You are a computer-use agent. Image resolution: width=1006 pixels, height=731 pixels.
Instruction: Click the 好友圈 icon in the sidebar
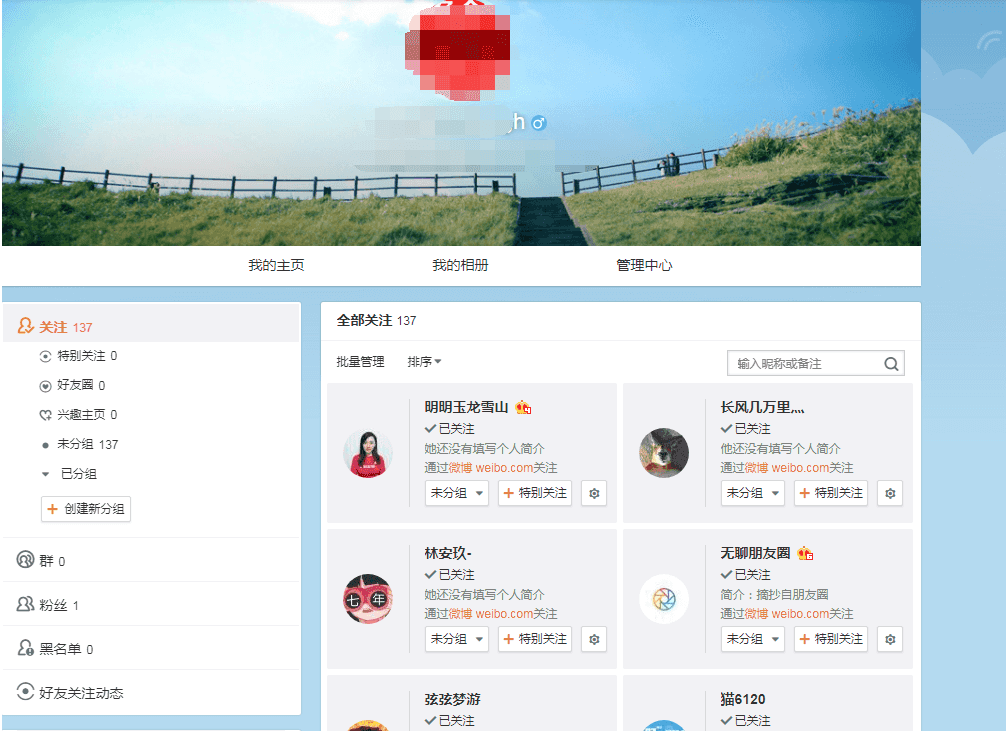[45, 386]
